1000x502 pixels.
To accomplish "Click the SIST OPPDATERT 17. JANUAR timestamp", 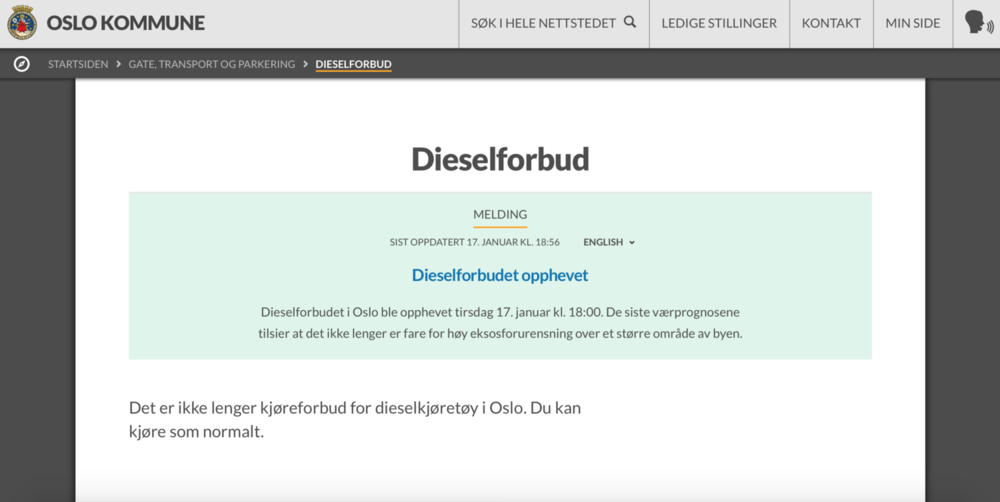I will click(474, 242).
